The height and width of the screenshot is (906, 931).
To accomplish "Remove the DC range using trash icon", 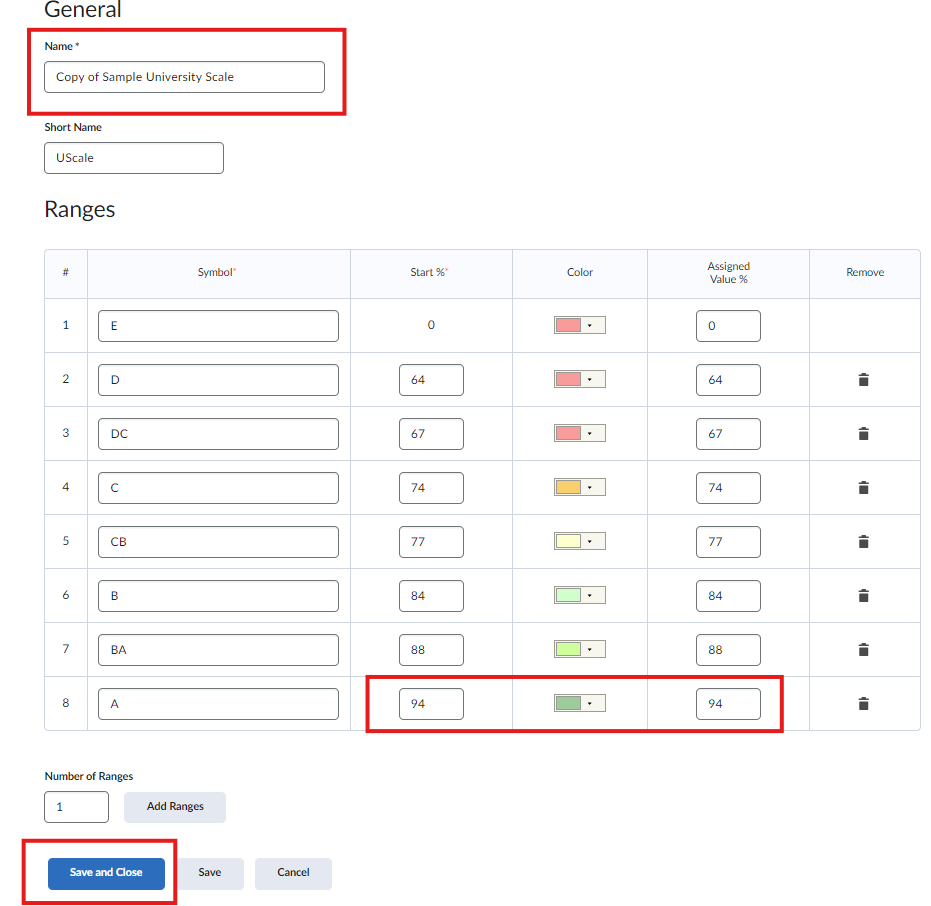I will [x=863, y=433].
